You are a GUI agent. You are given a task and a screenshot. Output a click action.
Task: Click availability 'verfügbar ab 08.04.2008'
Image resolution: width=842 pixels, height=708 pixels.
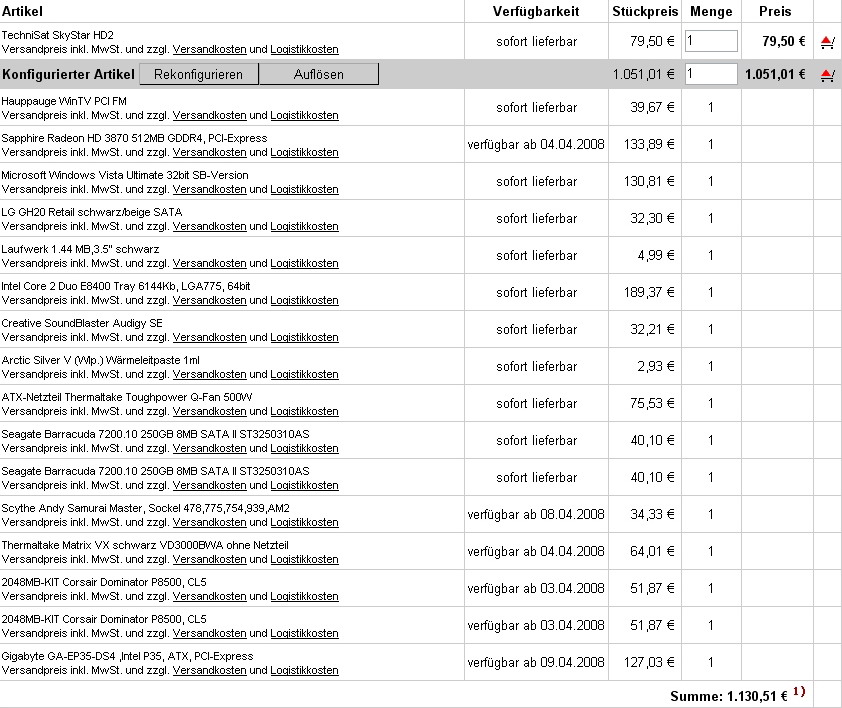536,515
